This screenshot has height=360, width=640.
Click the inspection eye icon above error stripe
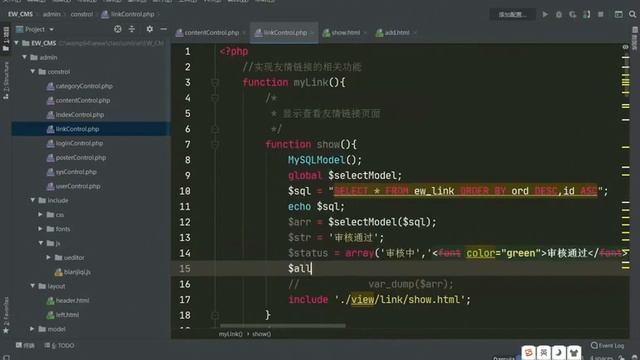[625, 47]
